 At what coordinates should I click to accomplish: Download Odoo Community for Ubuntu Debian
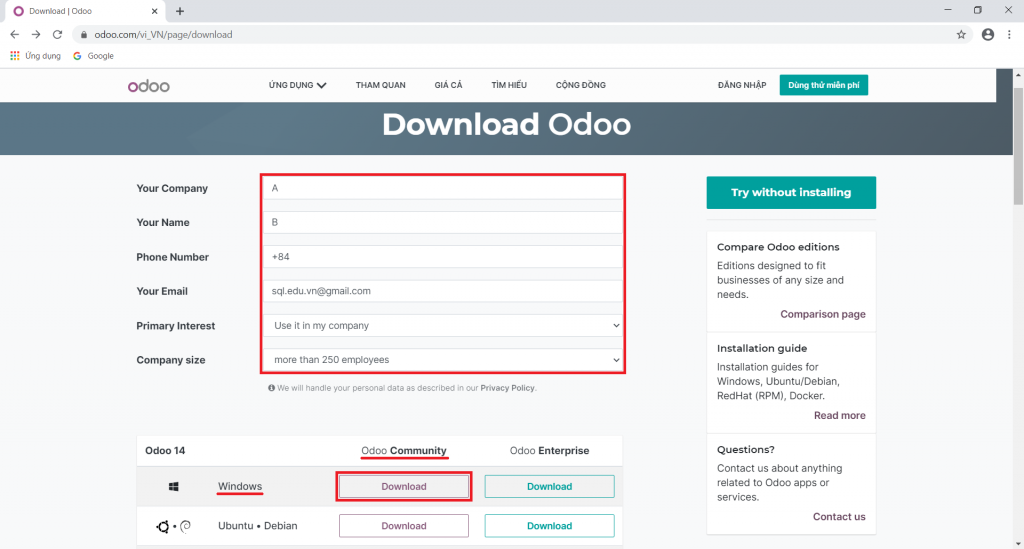(404, 525)
